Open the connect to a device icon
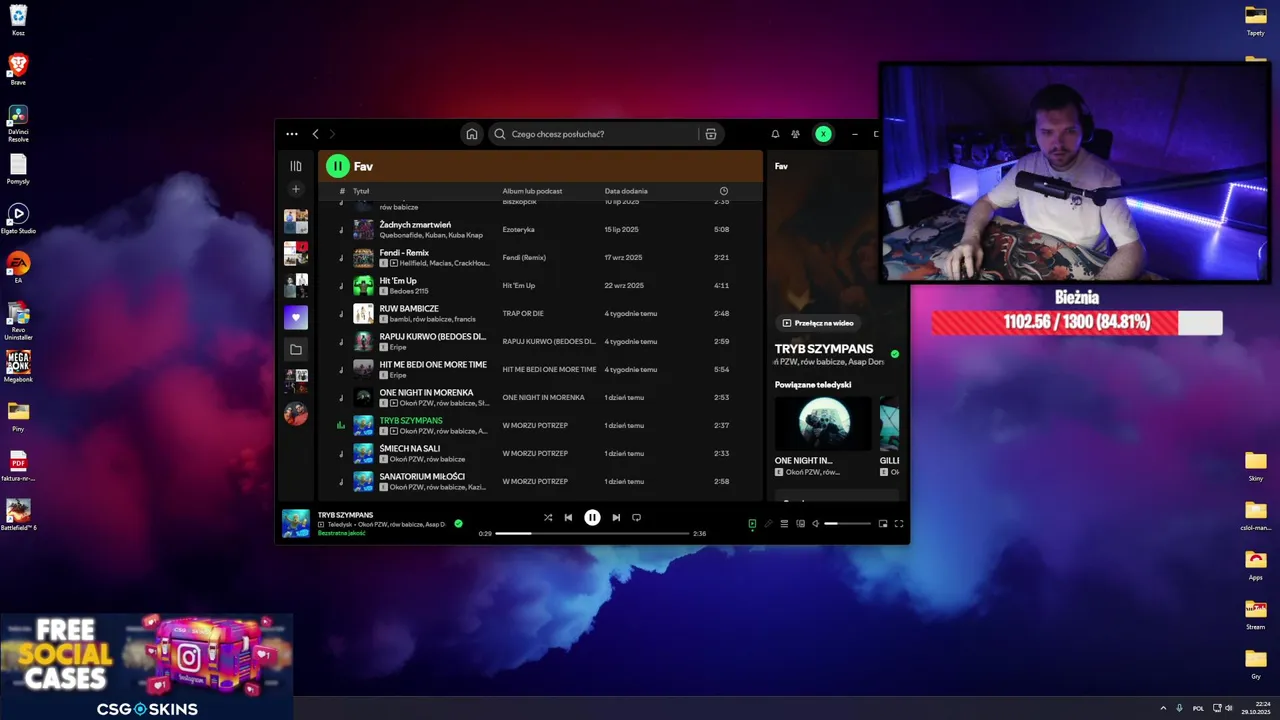This screenshot has height=720, width=1280. (800, 523)
